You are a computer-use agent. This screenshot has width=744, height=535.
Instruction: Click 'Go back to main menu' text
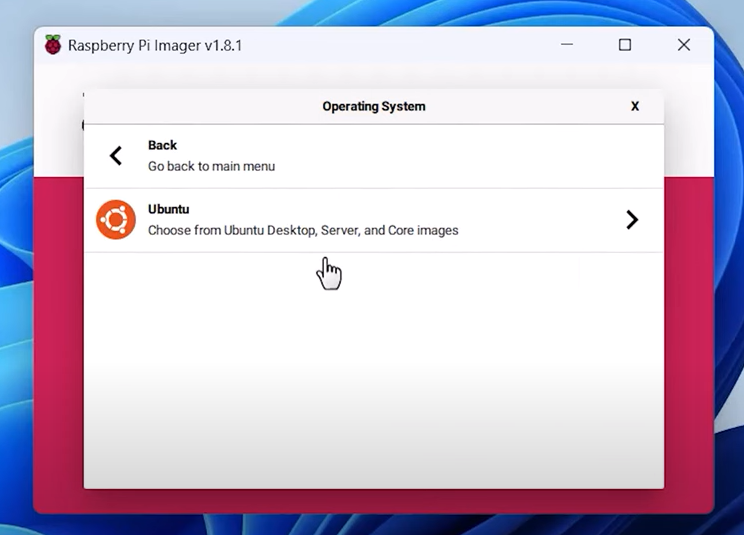(212, 166)
